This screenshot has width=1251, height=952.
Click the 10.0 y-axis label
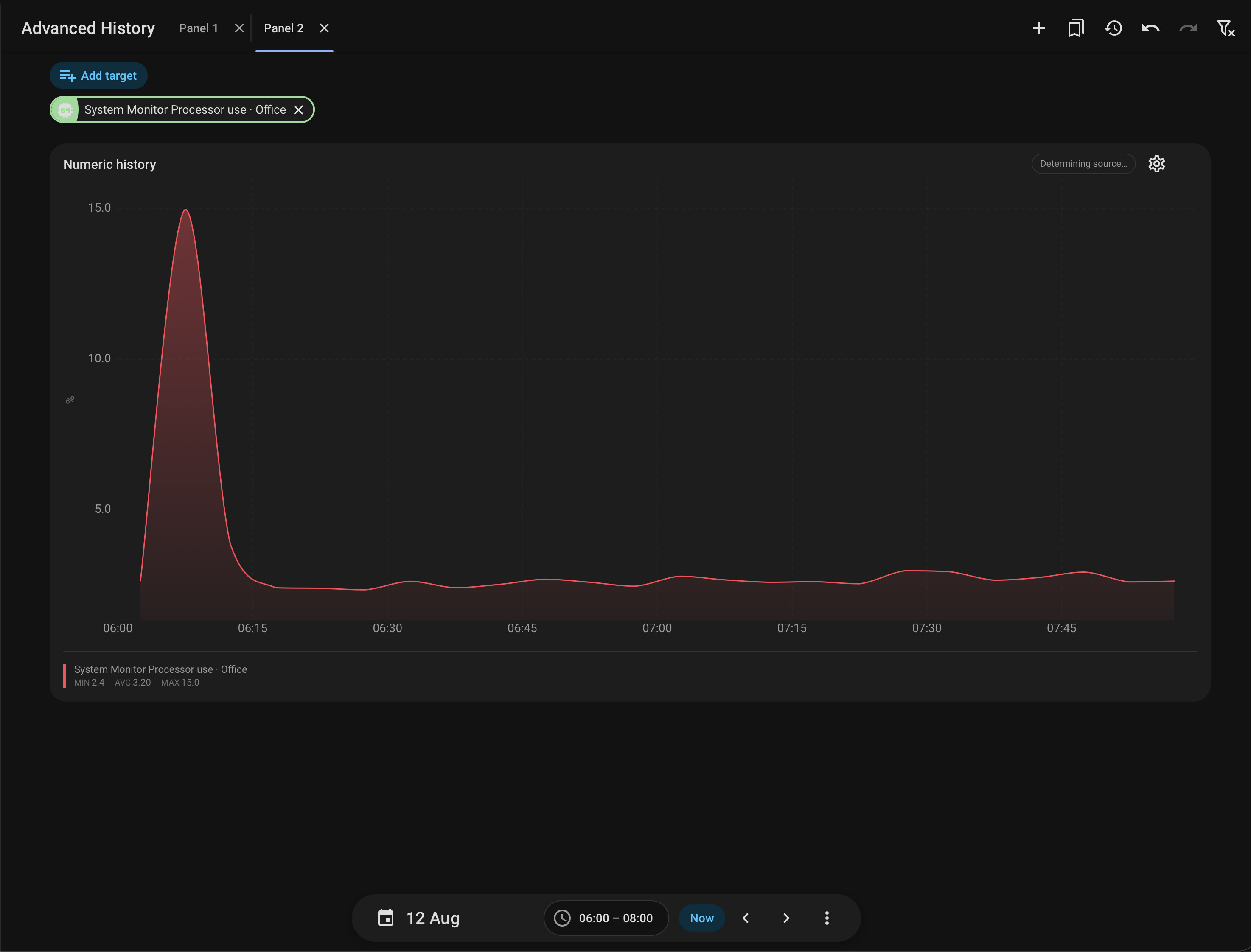pos(99,358)
